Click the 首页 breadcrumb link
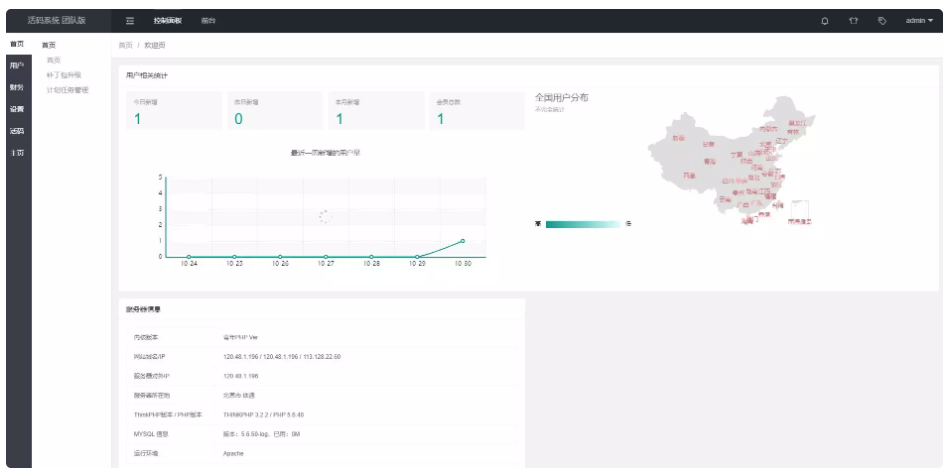 click(x=125, y=45)
